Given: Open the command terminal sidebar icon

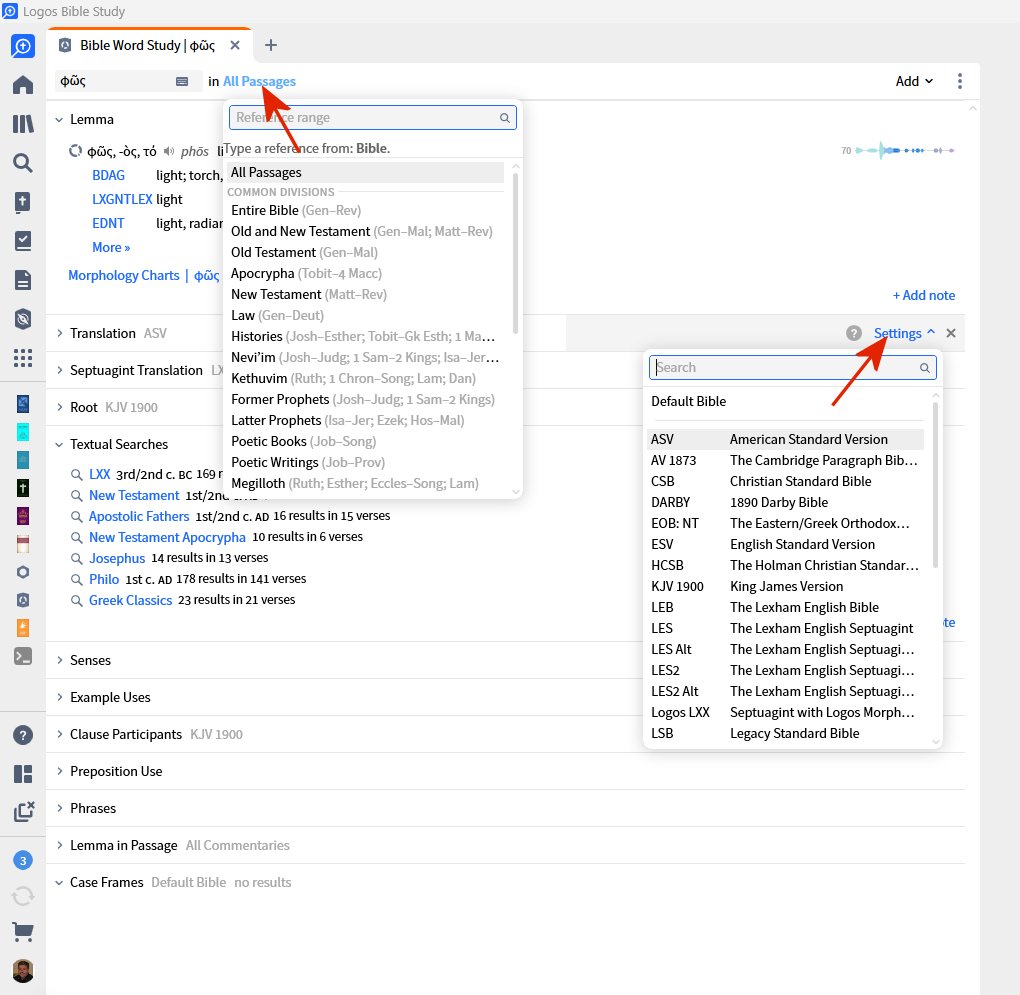Looking at the screenshot, I should 23,656.
